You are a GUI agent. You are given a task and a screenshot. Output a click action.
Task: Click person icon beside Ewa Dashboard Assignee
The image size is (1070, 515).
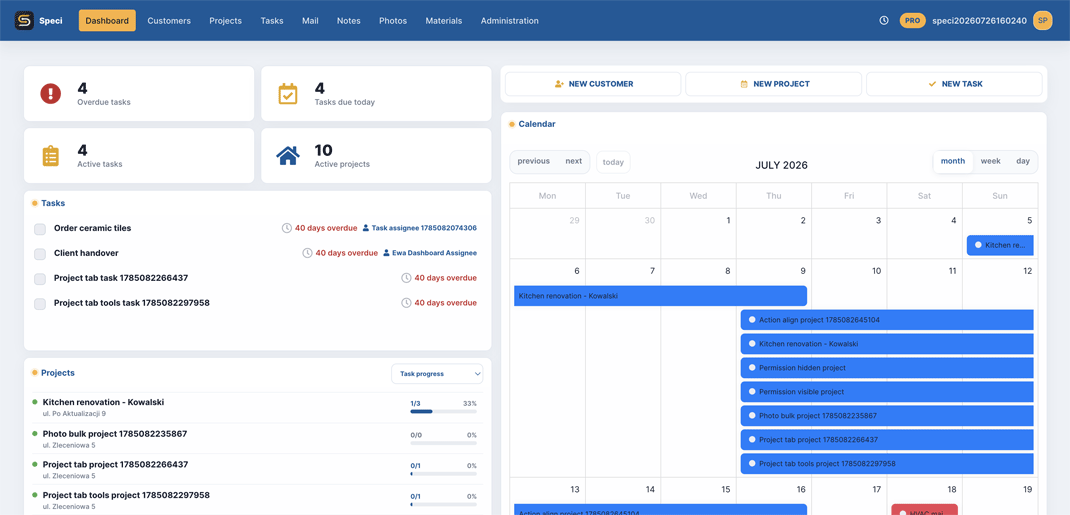386,252
